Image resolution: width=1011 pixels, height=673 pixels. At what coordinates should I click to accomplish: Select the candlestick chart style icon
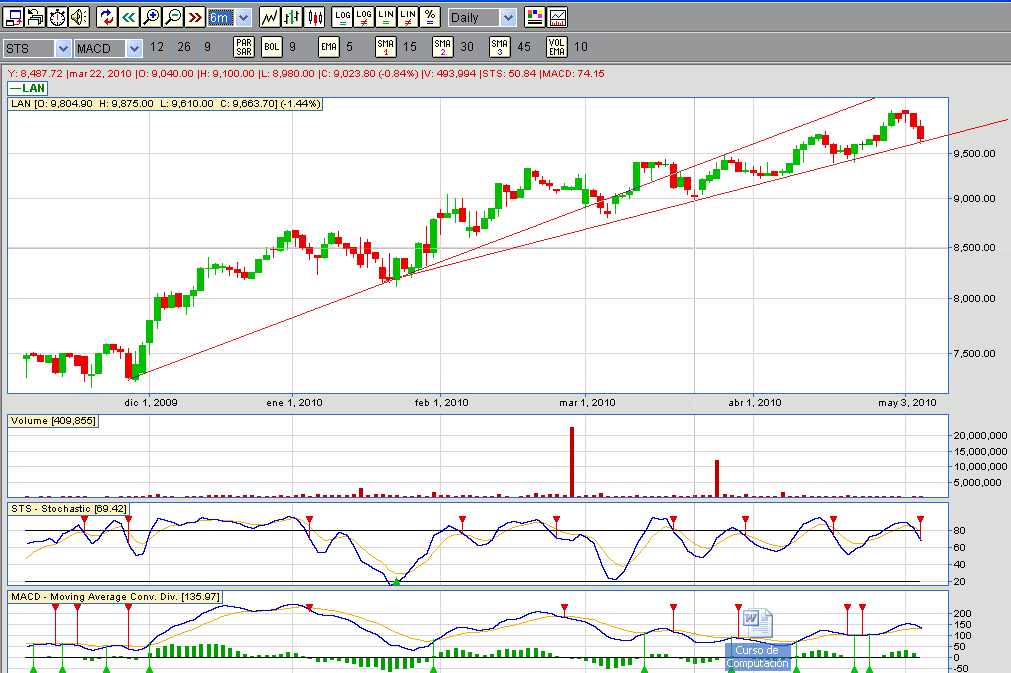(315, 17)
